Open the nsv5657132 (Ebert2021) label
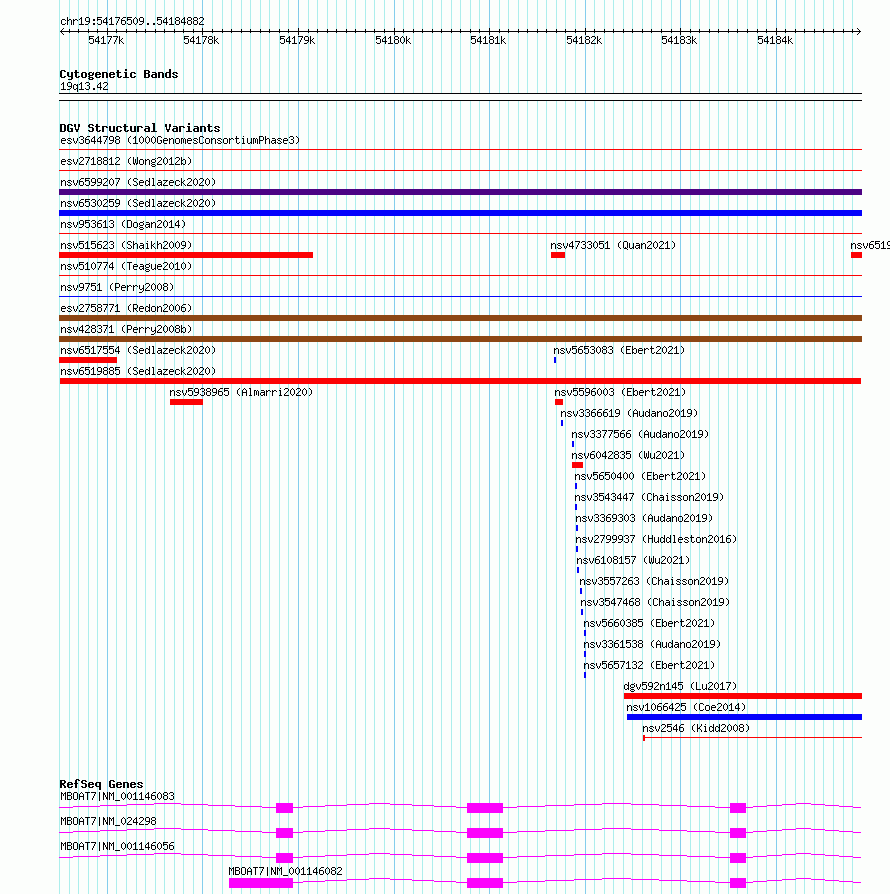The image size is (890, 894). click(649, 665)
